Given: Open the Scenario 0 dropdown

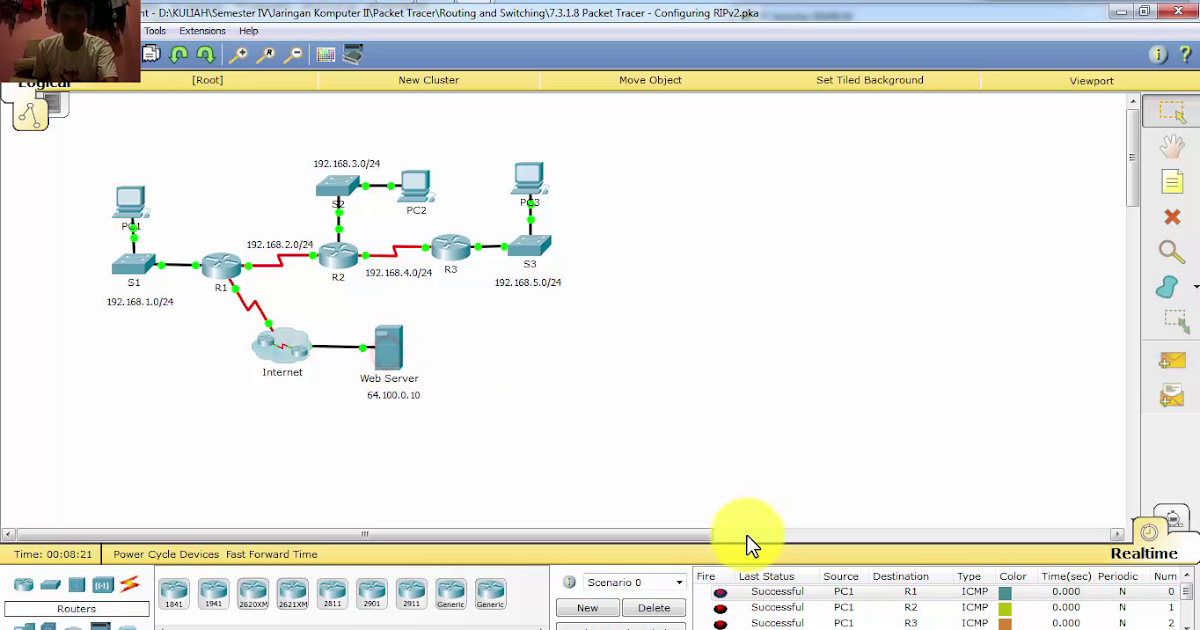Looking at the screenshot, I should point(678,581).
